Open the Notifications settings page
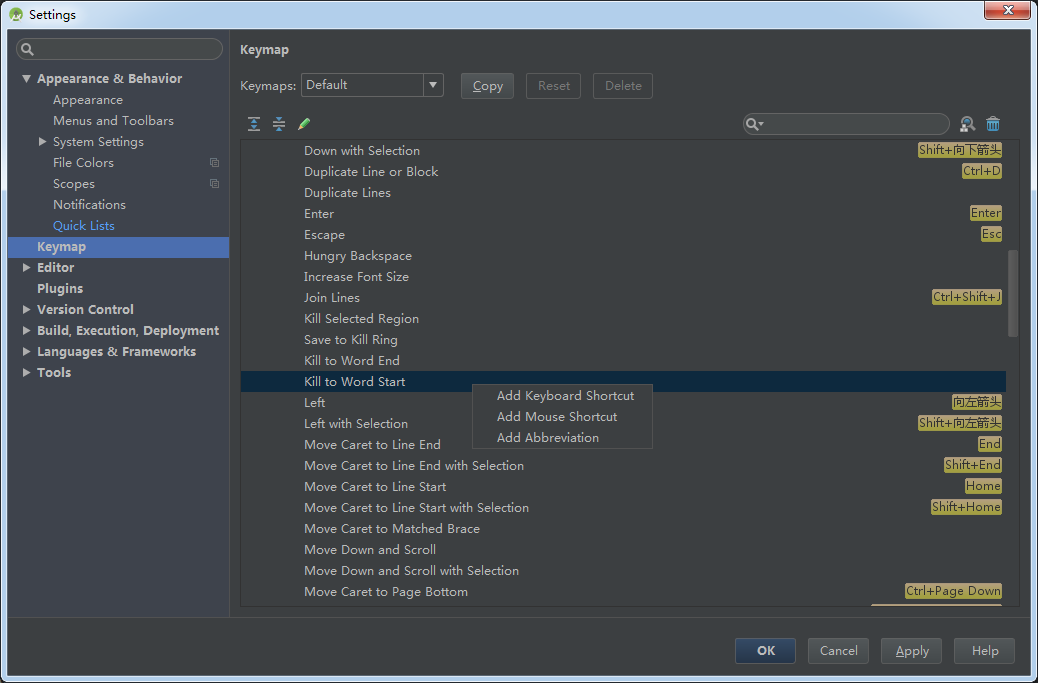The image size is (1038, 683). coord(89,205)
